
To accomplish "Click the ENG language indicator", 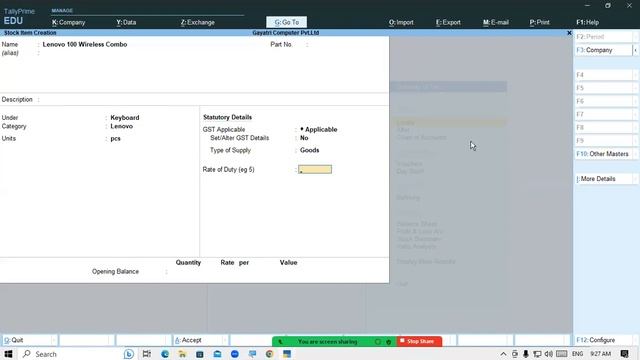I will [577, 354].
